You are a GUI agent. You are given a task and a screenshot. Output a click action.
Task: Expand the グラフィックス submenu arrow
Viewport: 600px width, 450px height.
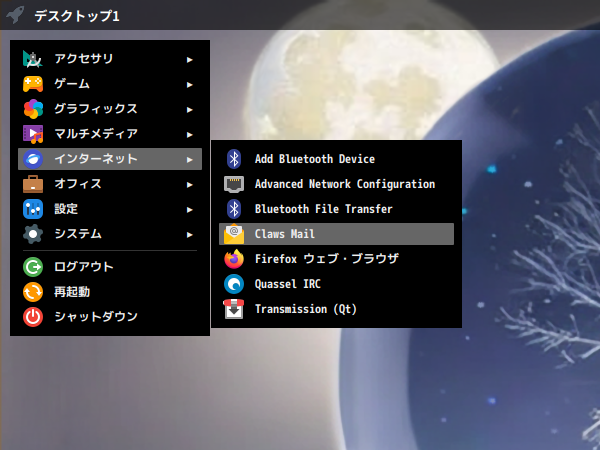click(x=189, y=110)
